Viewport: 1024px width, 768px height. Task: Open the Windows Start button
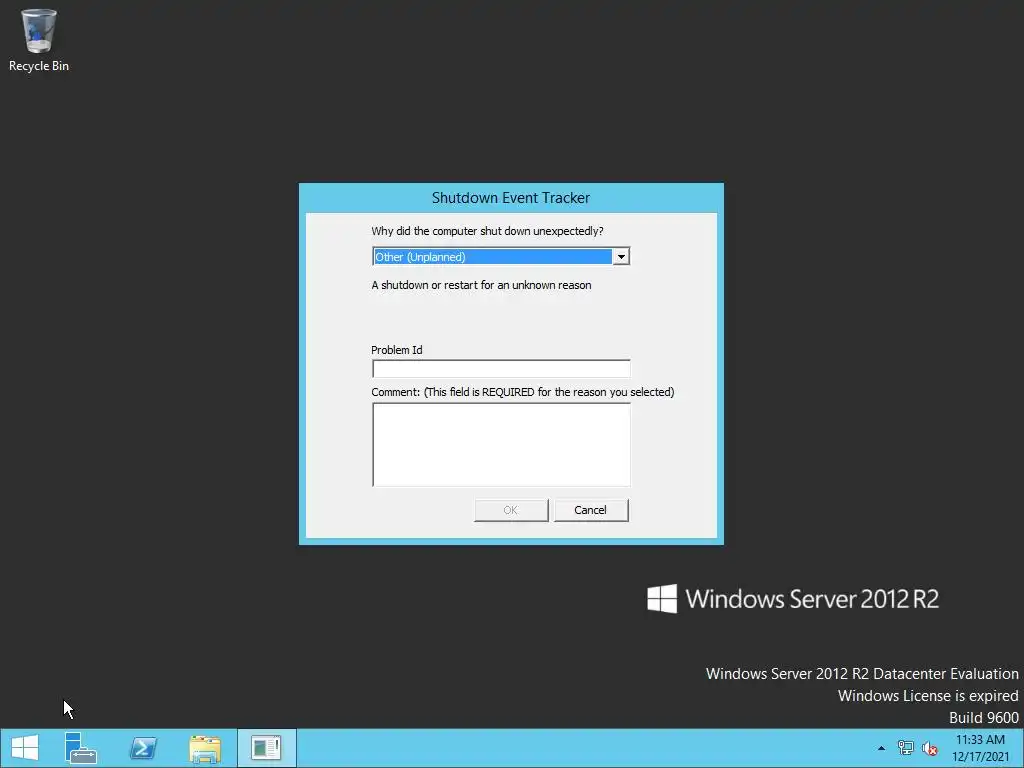point(25,748)
